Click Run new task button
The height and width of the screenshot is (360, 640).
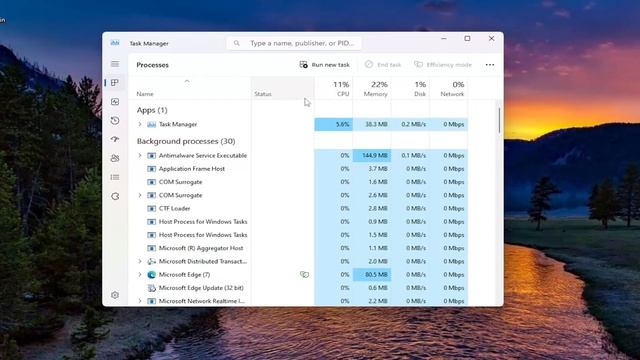(x=325, y=64)
